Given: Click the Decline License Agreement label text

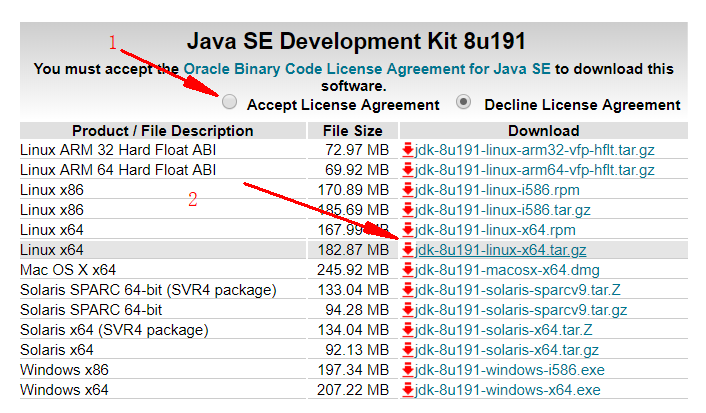Looking at the screenshot, I should click(x=582, y=104).
